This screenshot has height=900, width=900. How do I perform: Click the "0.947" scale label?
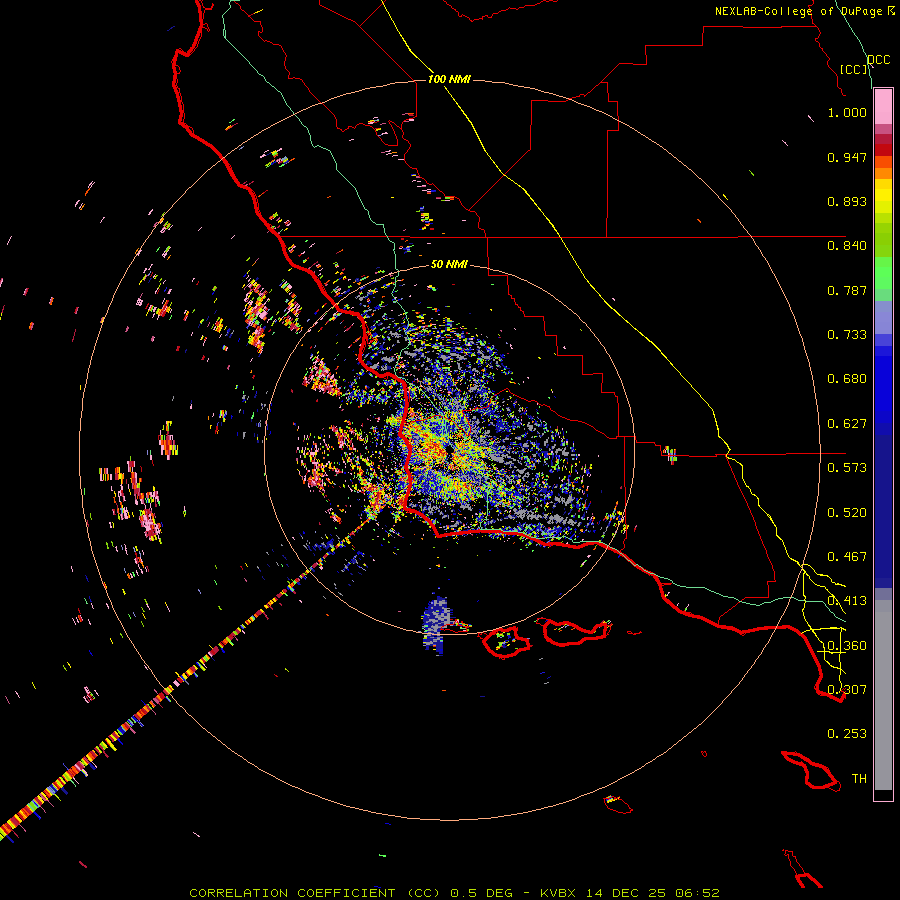tap(847, 157)
